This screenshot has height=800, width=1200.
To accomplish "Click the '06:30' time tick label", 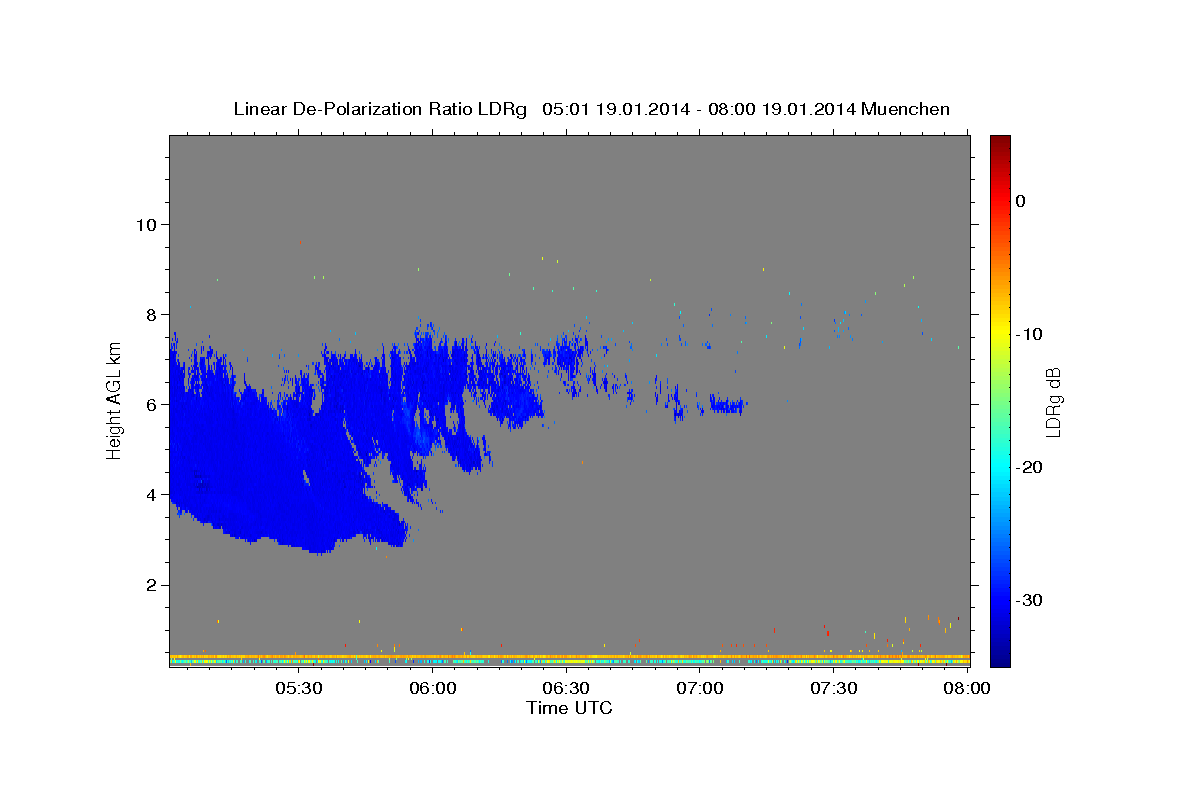I will click(566, 689).
